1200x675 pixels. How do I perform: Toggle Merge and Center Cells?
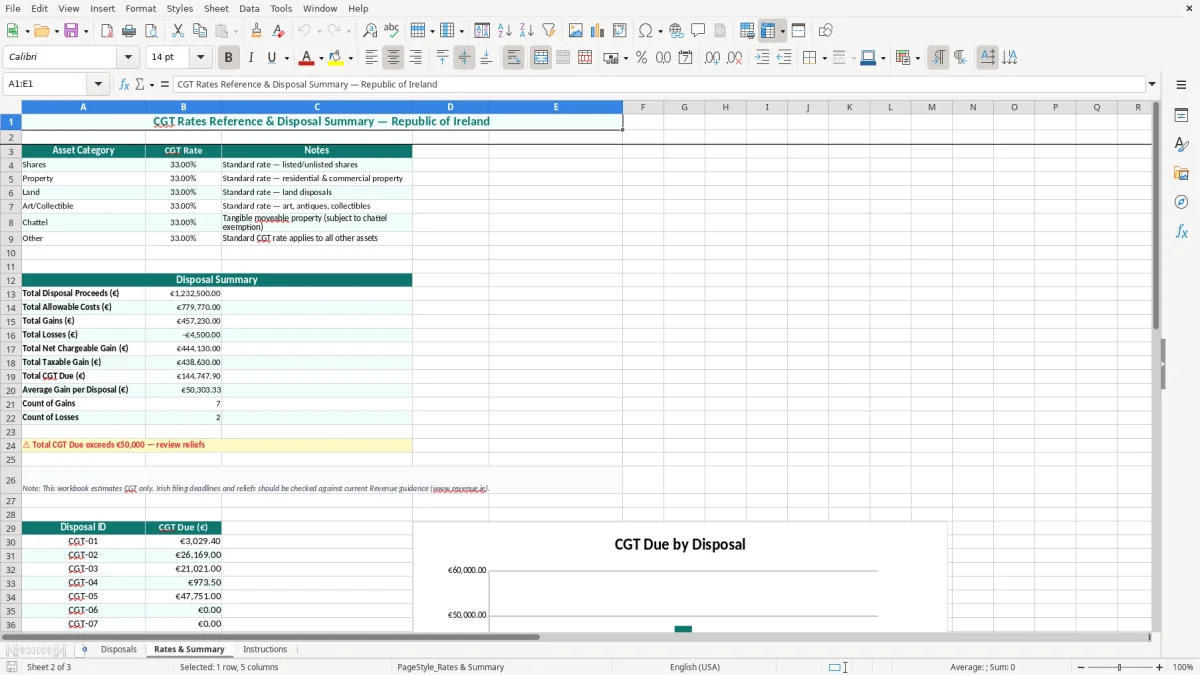[x=541, y=58]
